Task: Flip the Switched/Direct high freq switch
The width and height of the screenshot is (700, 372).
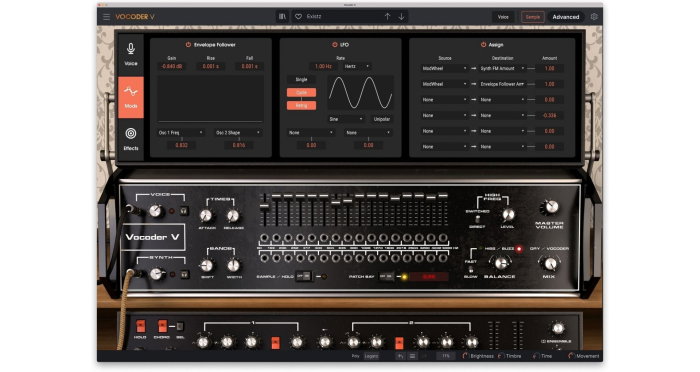Action: pos(477,219)
